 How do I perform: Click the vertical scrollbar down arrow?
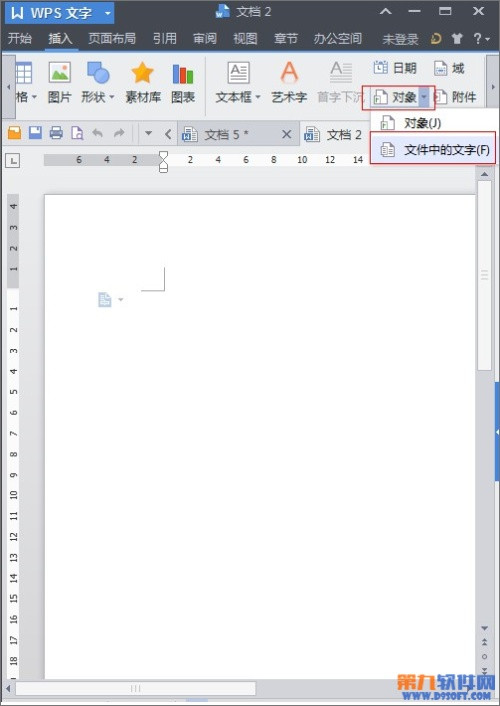click(485, 628)
